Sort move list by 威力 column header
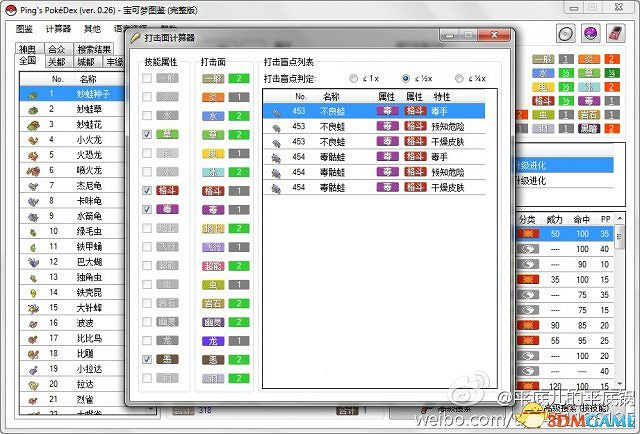The image size is (640, 434). coord(554,220)
